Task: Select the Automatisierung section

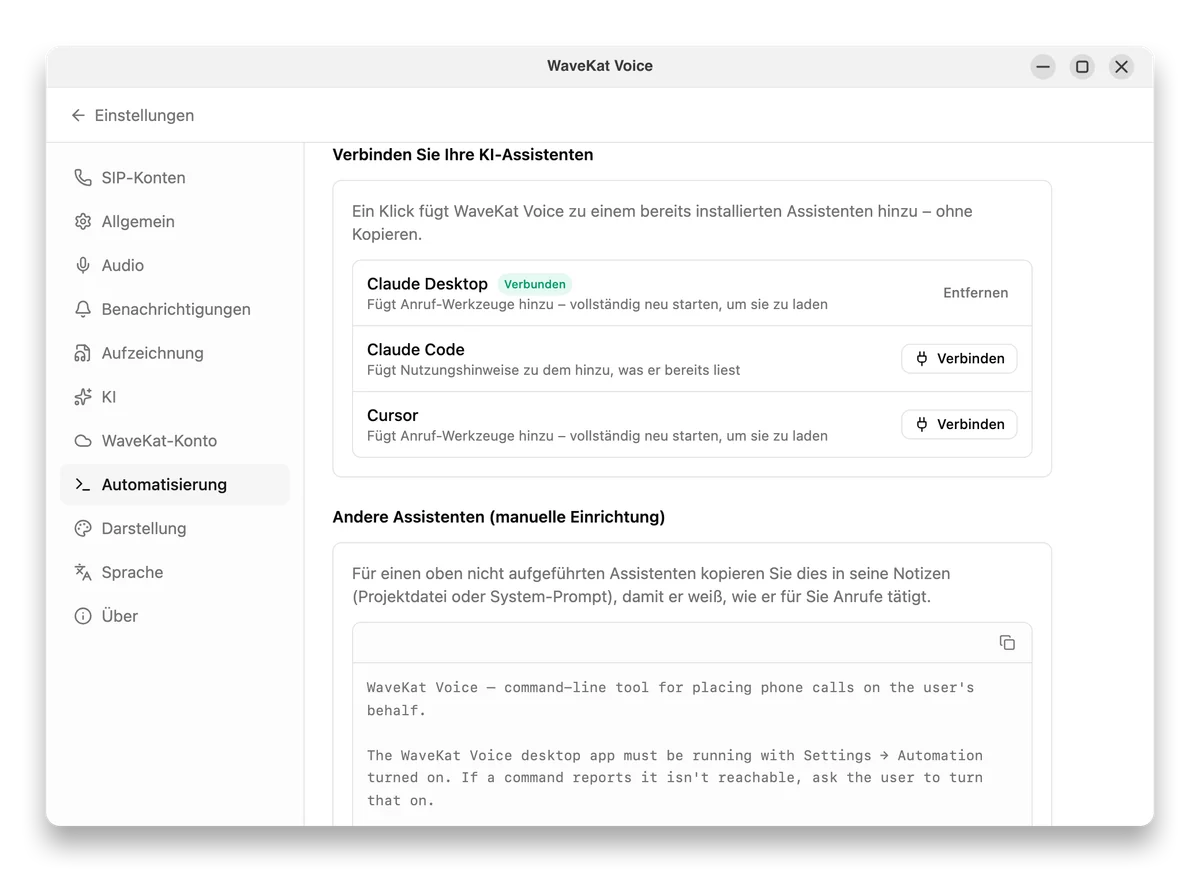Action: [x=175, y=485]
